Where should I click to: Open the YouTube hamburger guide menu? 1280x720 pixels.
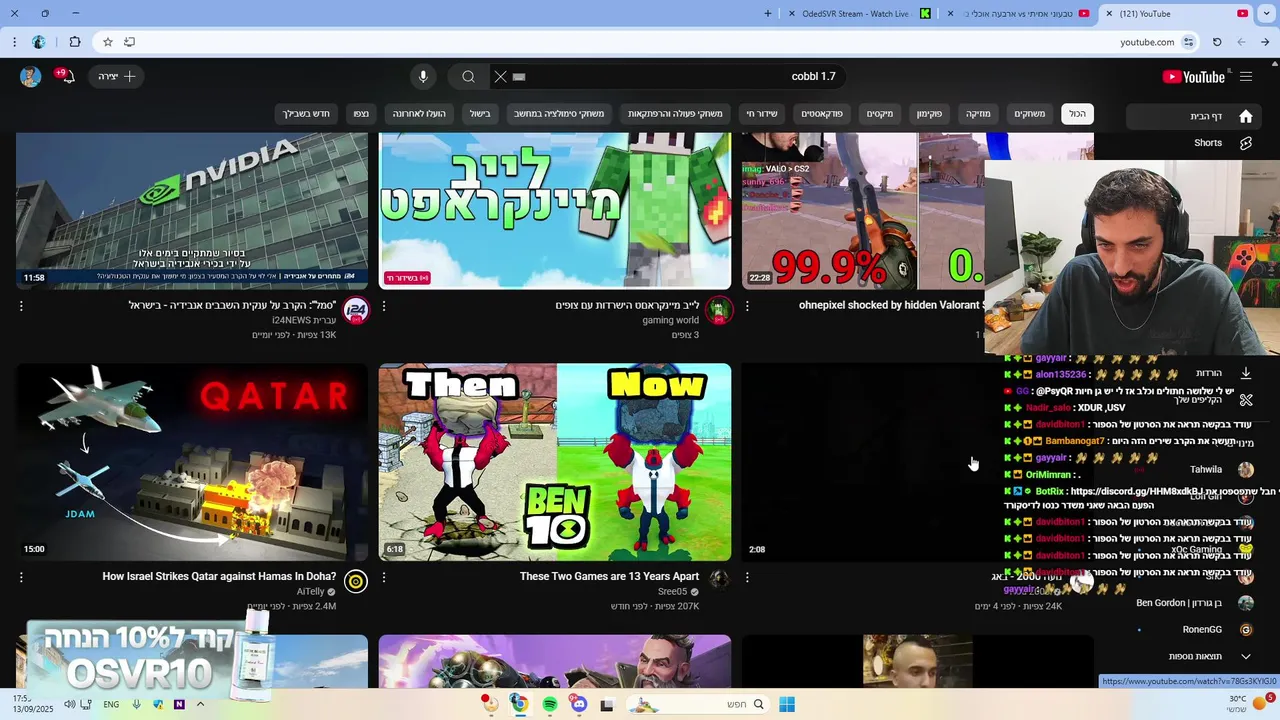pyautogui.click(x=1246, y=77)
